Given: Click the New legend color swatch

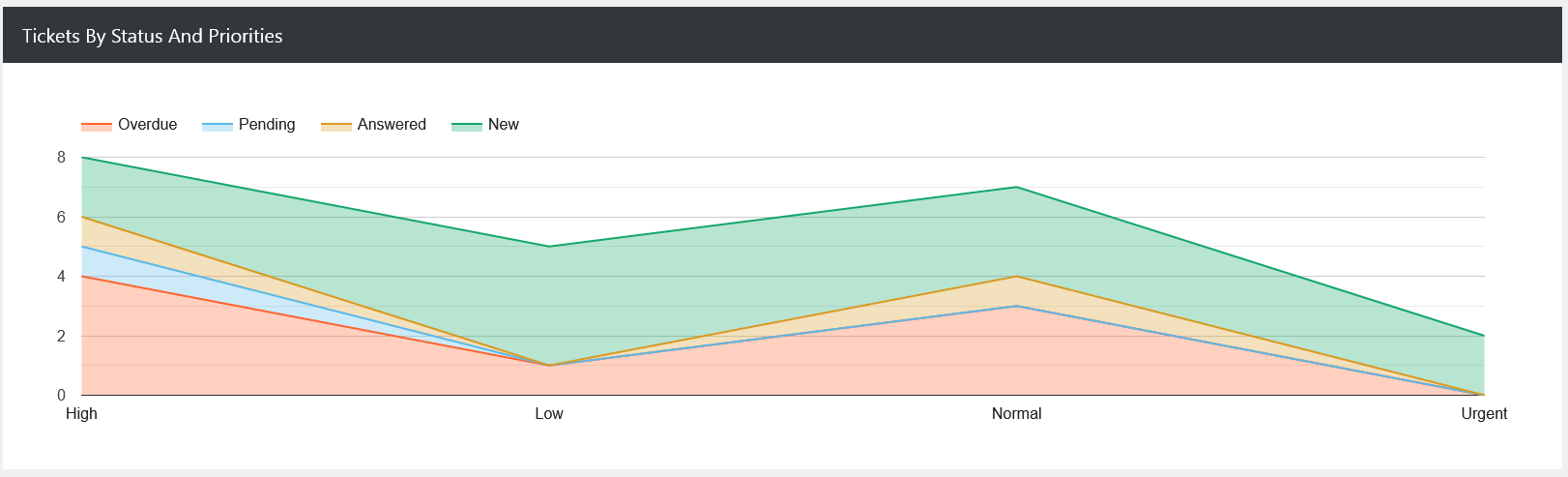Looking at the screenshot, I should pos(467,126).
